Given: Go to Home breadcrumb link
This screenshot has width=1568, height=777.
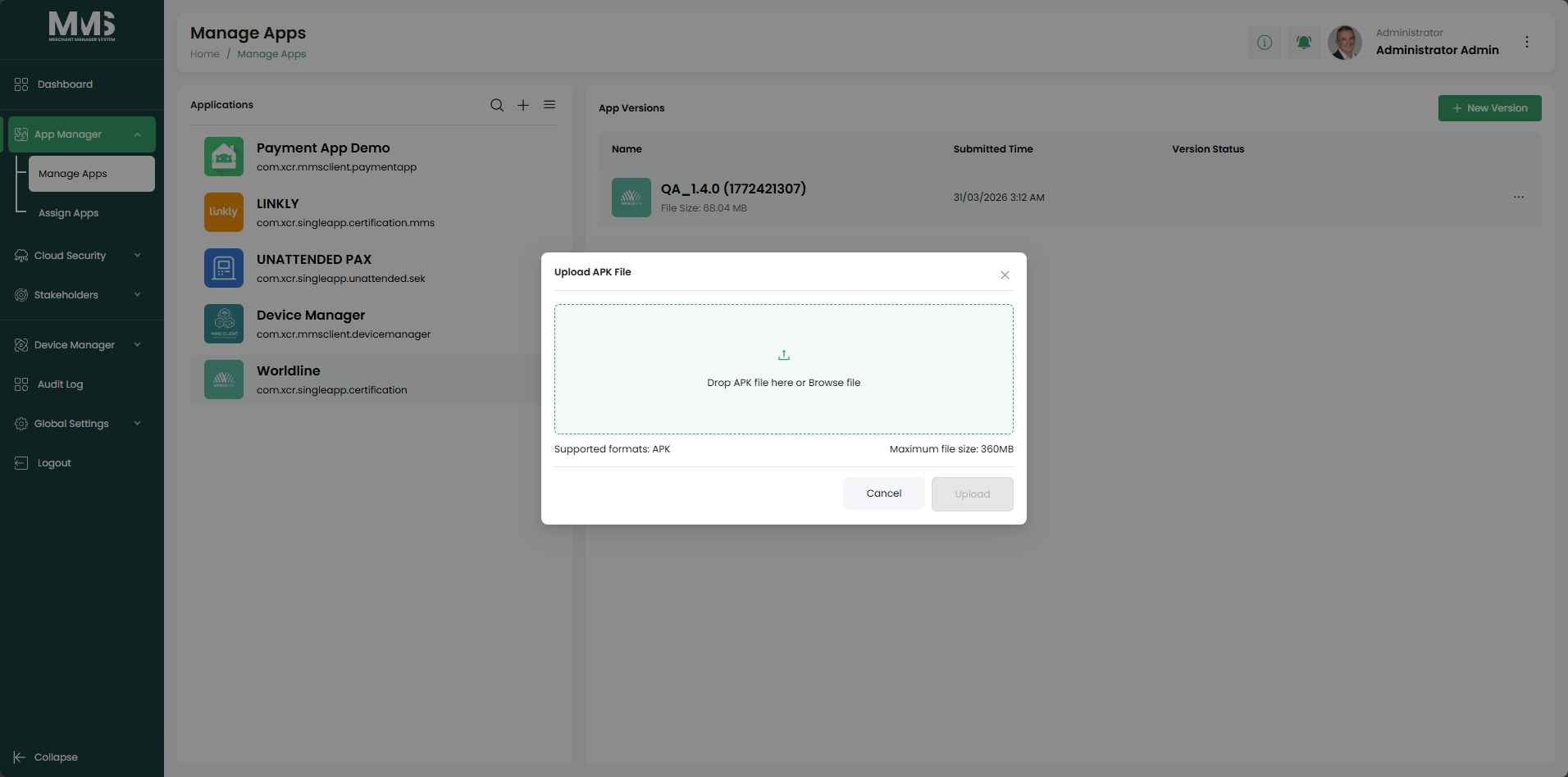Looking at the screenshot, I should (x=205, y=54).
